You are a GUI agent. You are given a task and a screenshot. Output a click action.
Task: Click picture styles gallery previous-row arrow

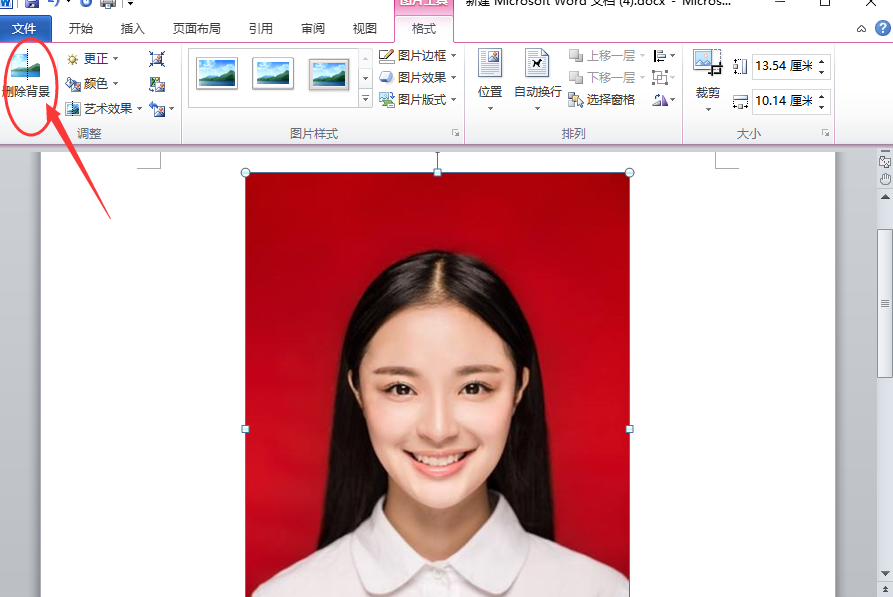[x=366, y=58]
